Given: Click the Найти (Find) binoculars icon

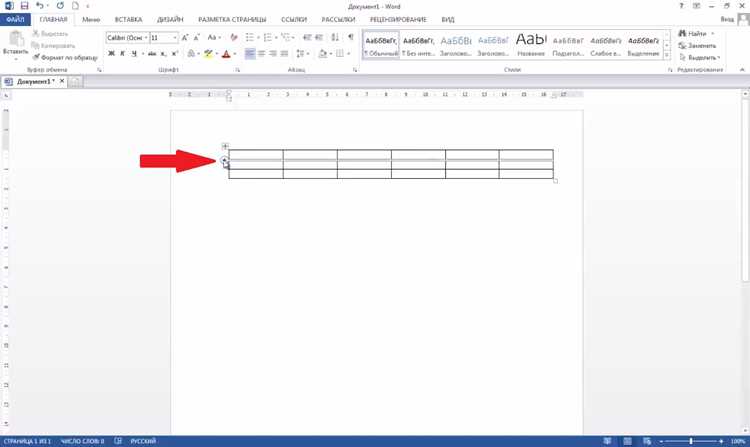Looking at the screenshot, I should pyautogui.click(x=682, y=33).
